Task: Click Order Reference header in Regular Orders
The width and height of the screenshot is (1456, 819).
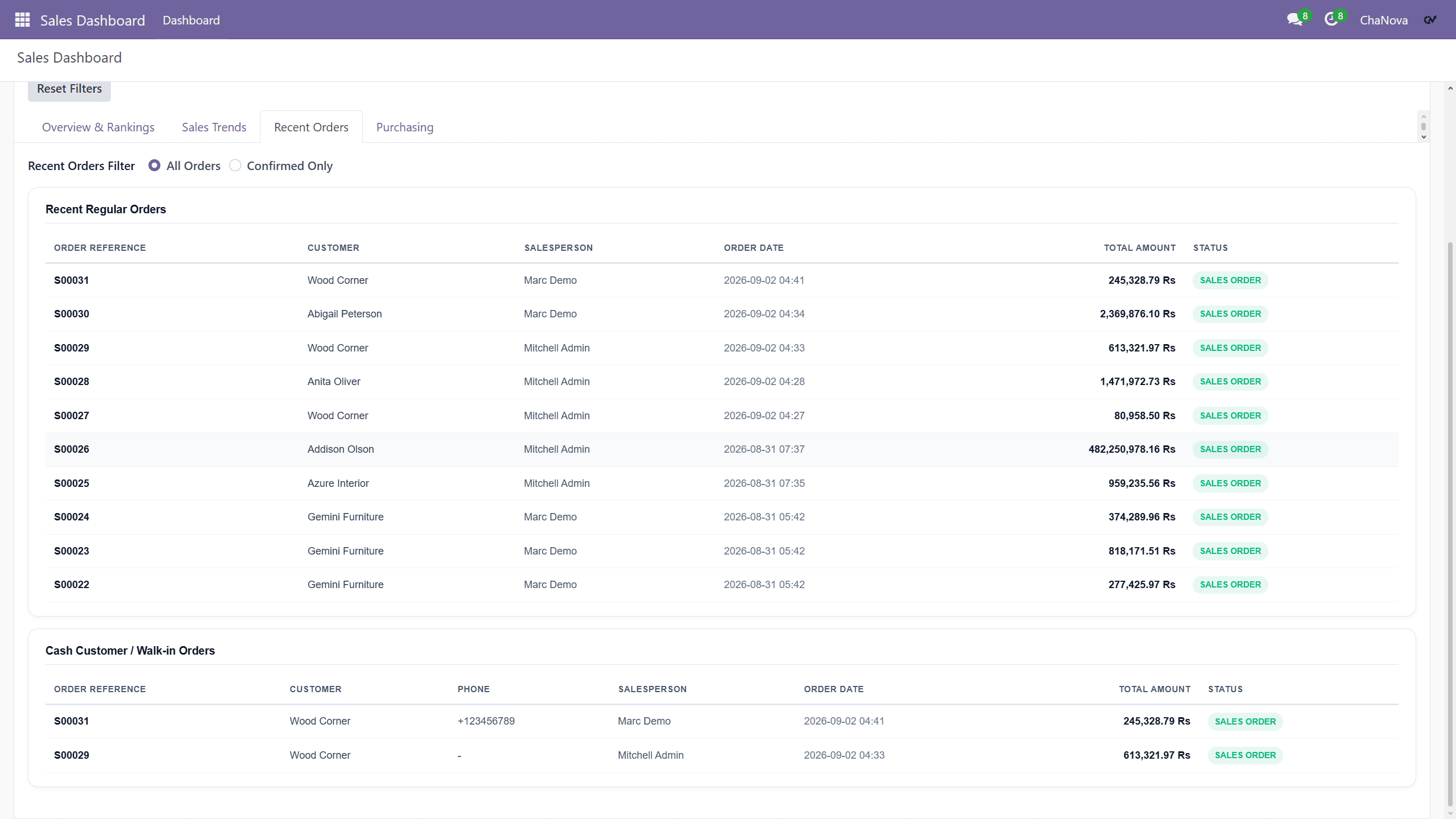Action: (100, 248)
